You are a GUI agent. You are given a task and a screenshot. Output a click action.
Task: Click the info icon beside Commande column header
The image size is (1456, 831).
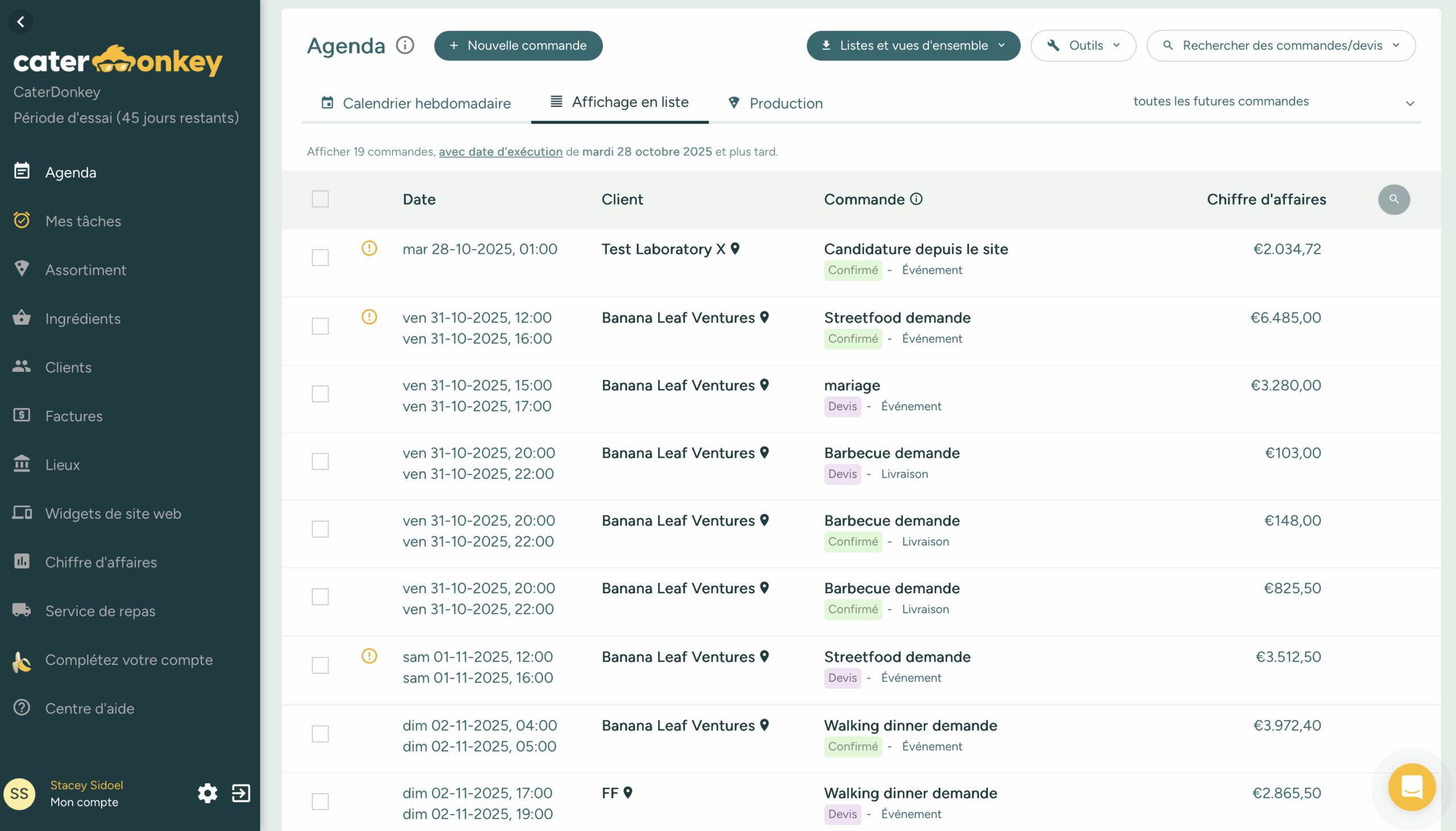[916, 199]
